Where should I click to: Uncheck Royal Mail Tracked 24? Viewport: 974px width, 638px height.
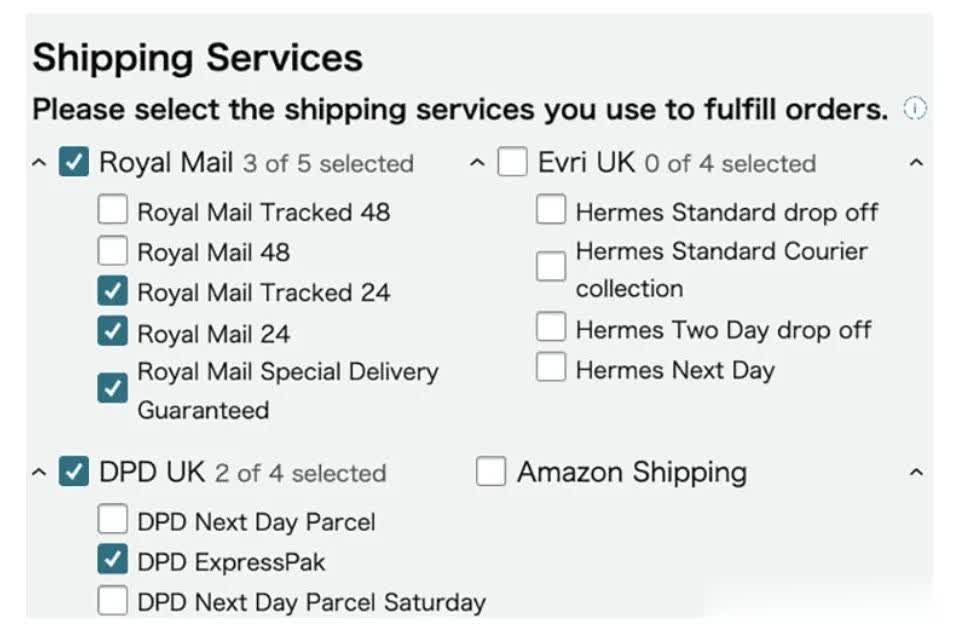[x=112, y=291]
